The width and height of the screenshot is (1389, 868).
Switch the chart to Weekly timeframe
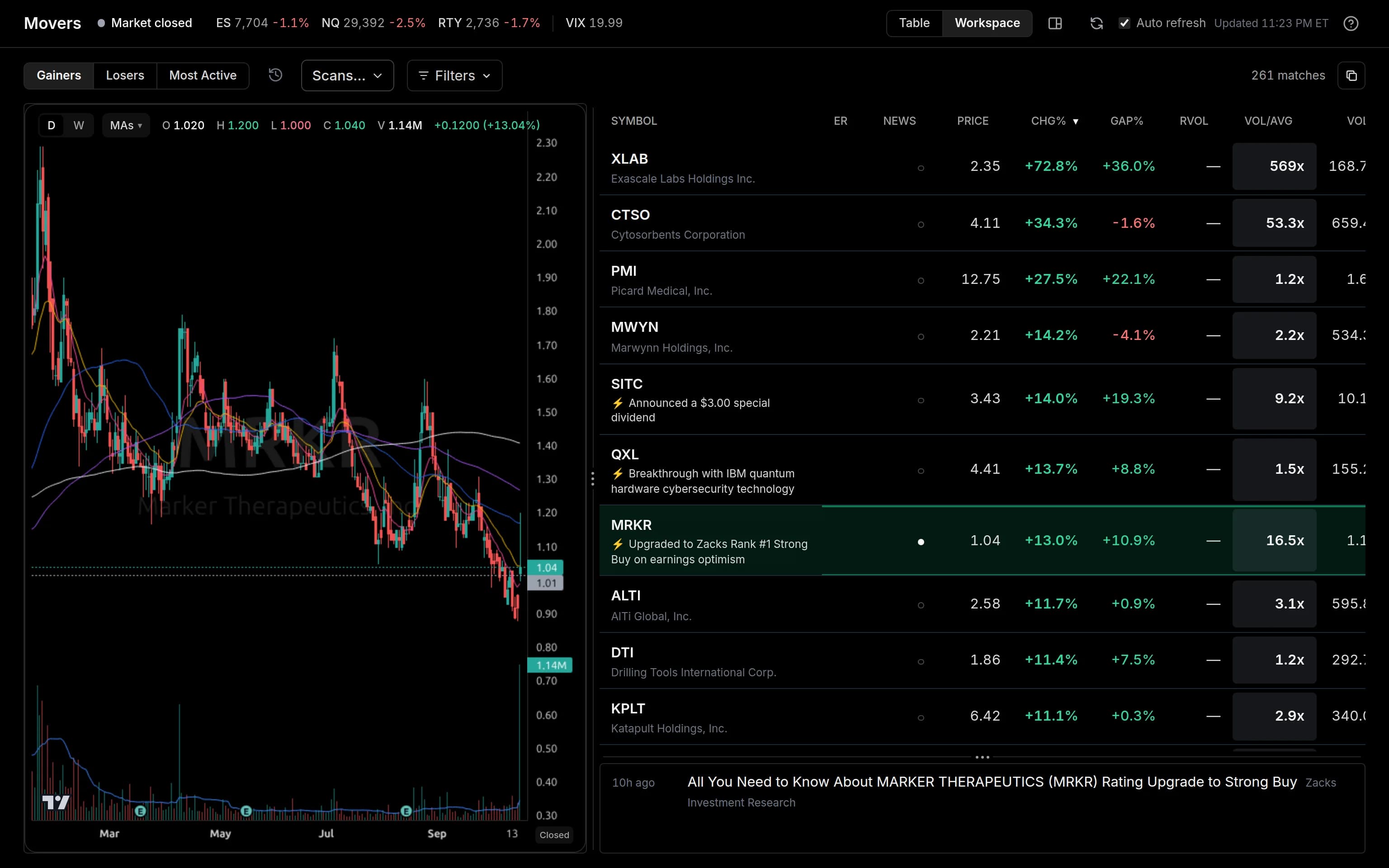[x=79, y=125]
